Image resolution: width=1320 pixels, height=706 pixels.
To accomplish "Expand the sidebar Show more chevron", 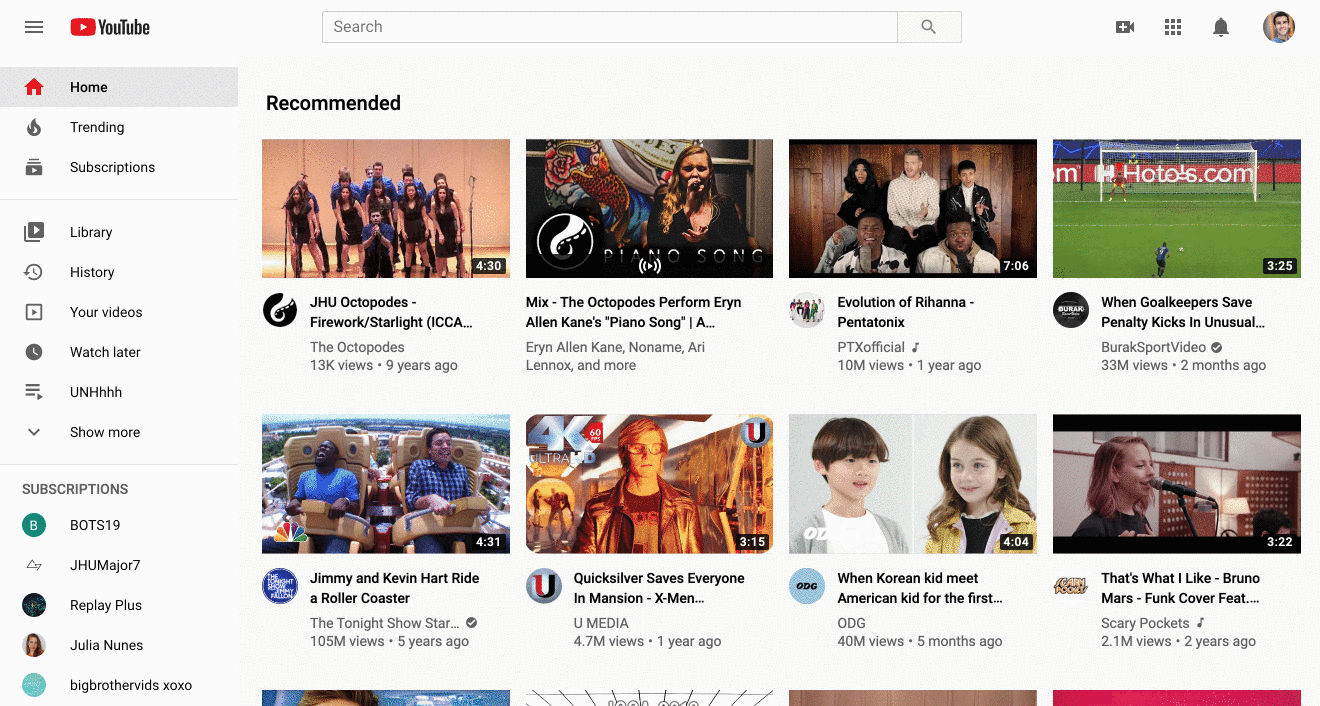I will pos(34,432).
